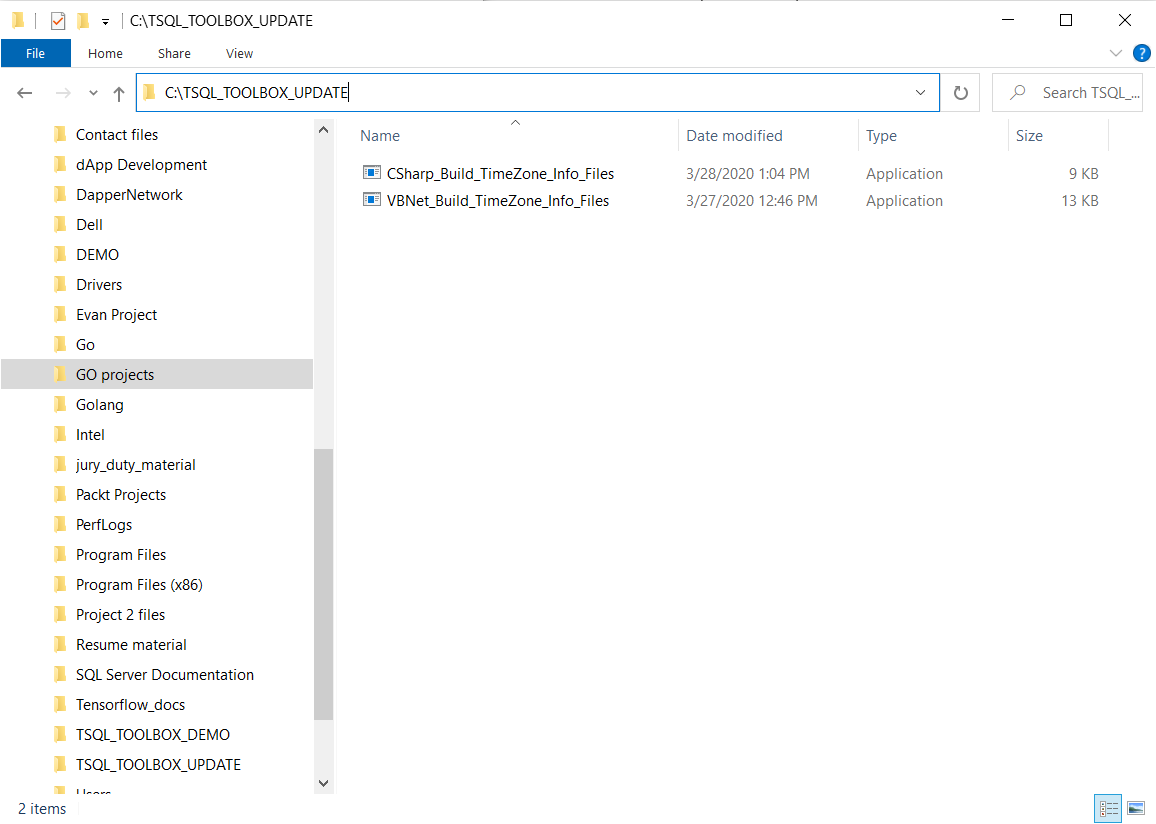The image size is (1156, 824).
Task: Open the jury_duty_material folder
Action: [x=136, y=465]
